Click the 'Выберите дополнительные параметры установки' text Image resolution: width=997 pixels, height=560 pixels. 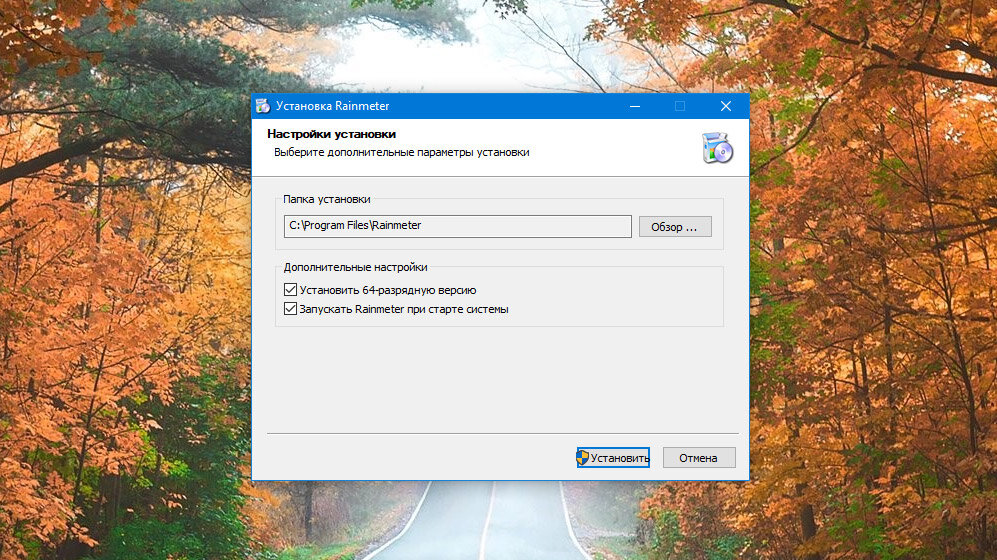[401, 153]
